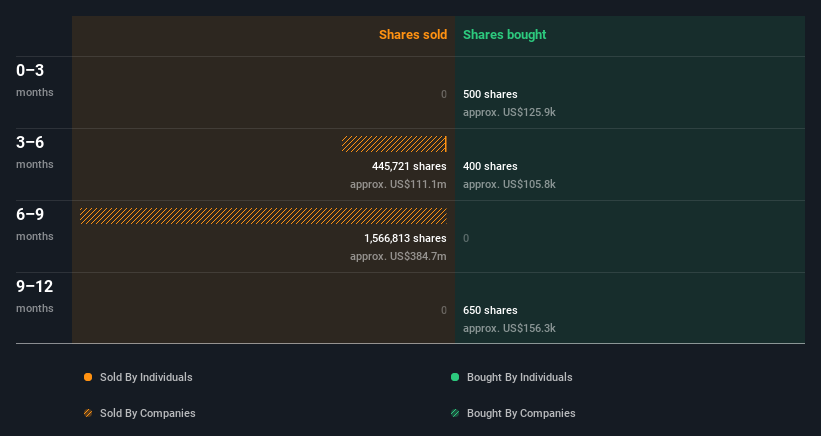Click the 3–6 months row label
This screenshot has height=436, width=821.
35,152
